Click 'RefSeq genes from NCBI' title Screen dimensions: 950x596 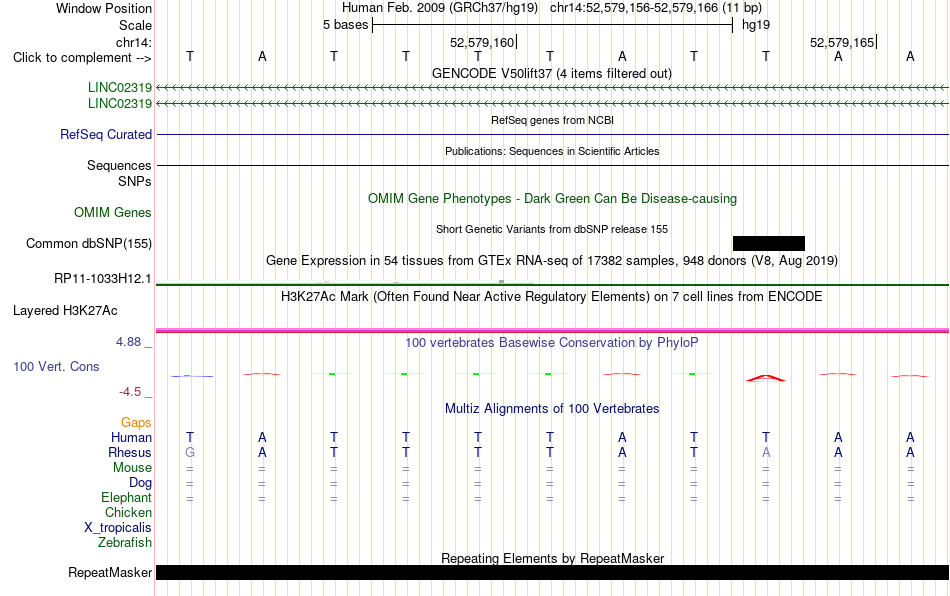(x=552, y=121)
